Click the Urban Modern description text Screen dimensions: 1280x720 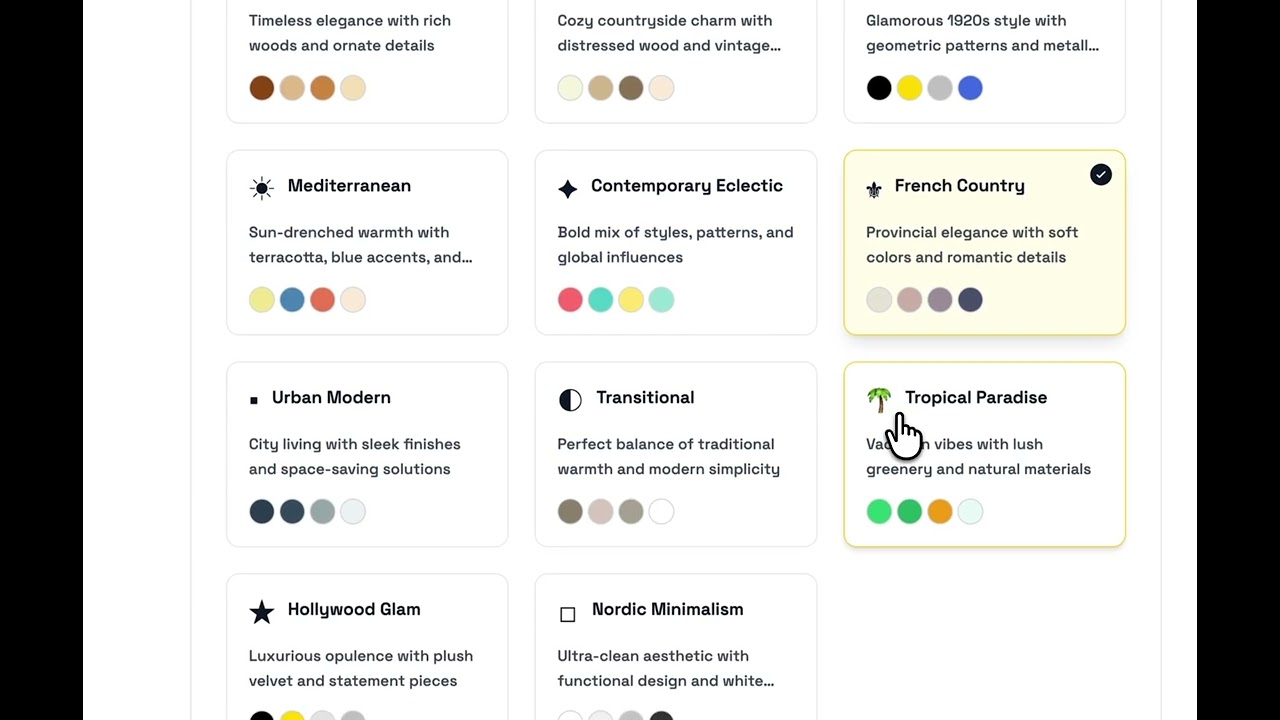tap(355, 456)
